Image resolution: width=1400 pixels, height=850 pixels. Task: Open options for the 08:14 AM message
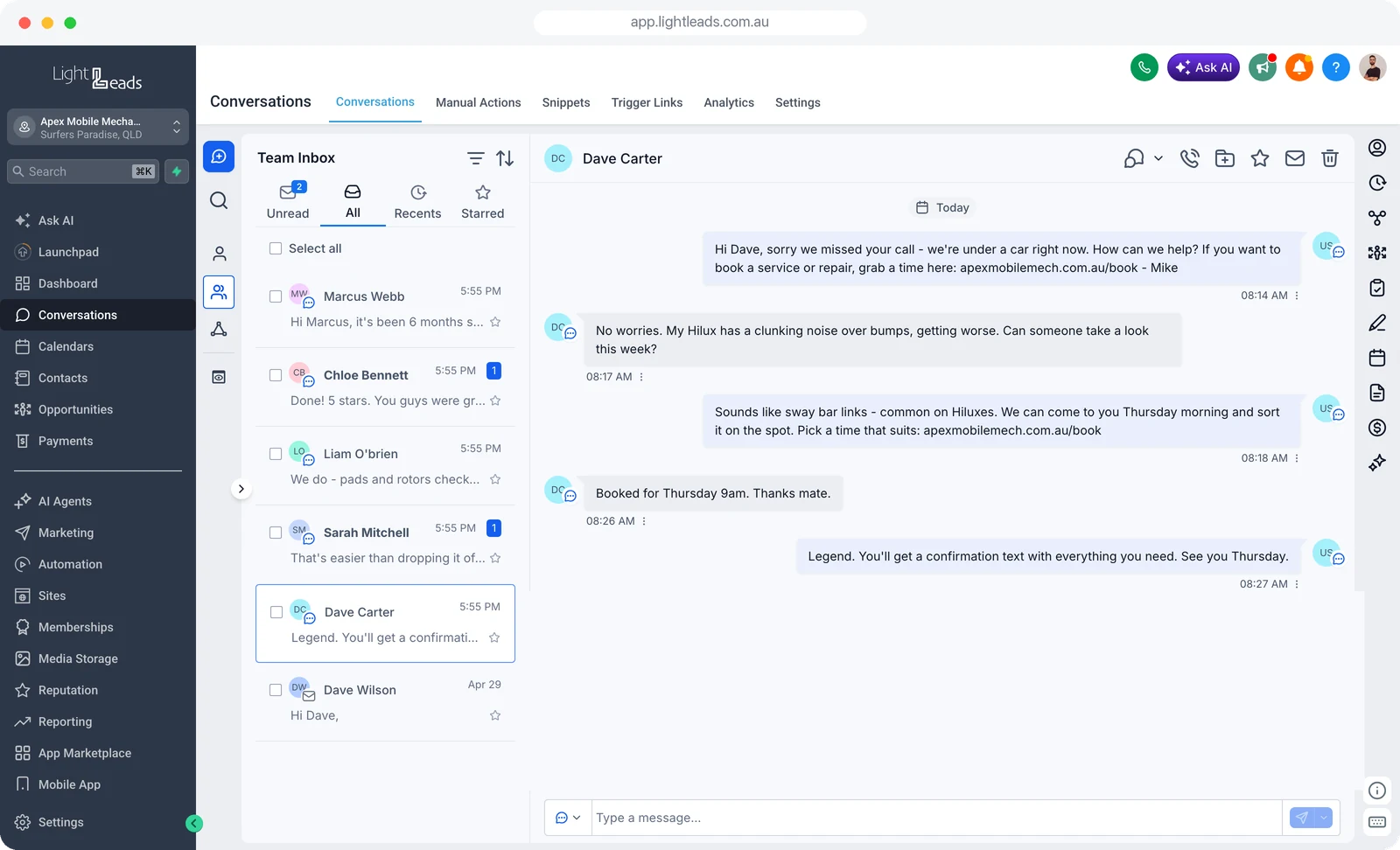(1297, 296)
